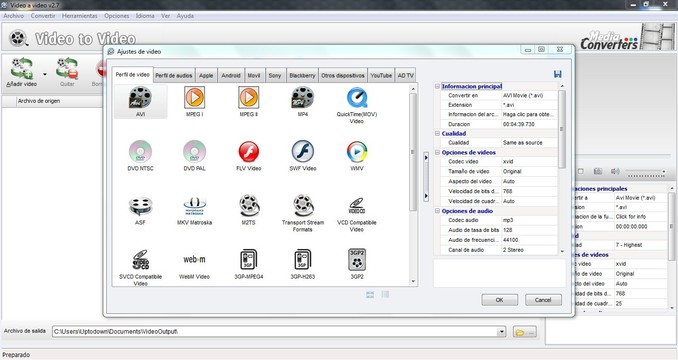Select the AVI video profile icon
The image size is (678, 360).
coord(141,97)
